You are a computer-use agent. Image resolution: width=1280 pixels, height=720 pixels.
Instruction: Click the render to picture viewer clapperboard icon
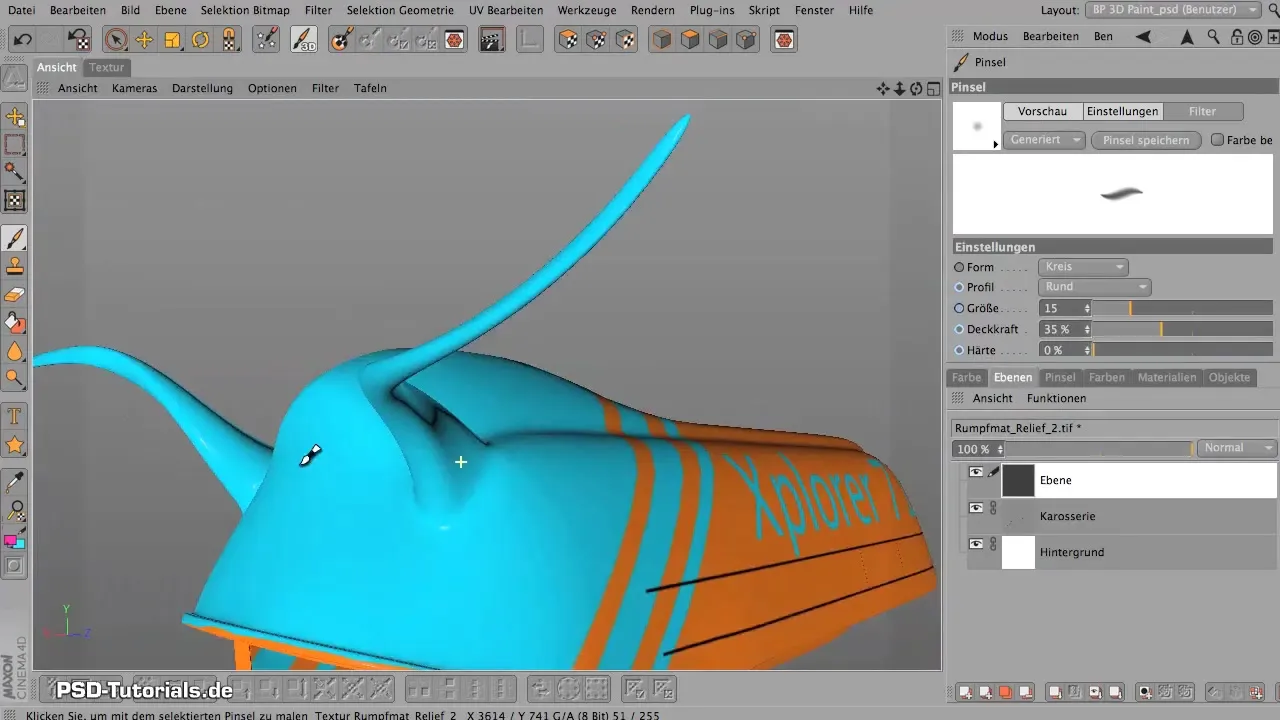tap(491, 40)
